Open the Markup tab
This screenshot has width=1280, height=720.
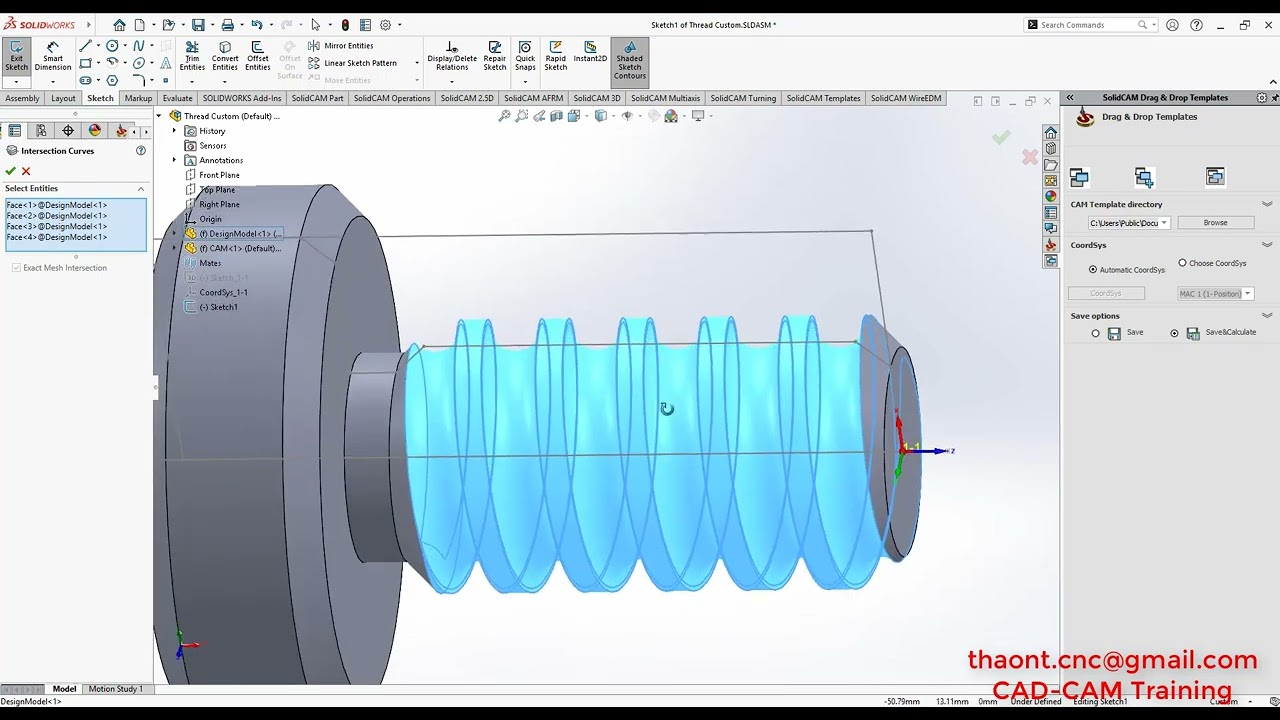click(x=138, y=98)
